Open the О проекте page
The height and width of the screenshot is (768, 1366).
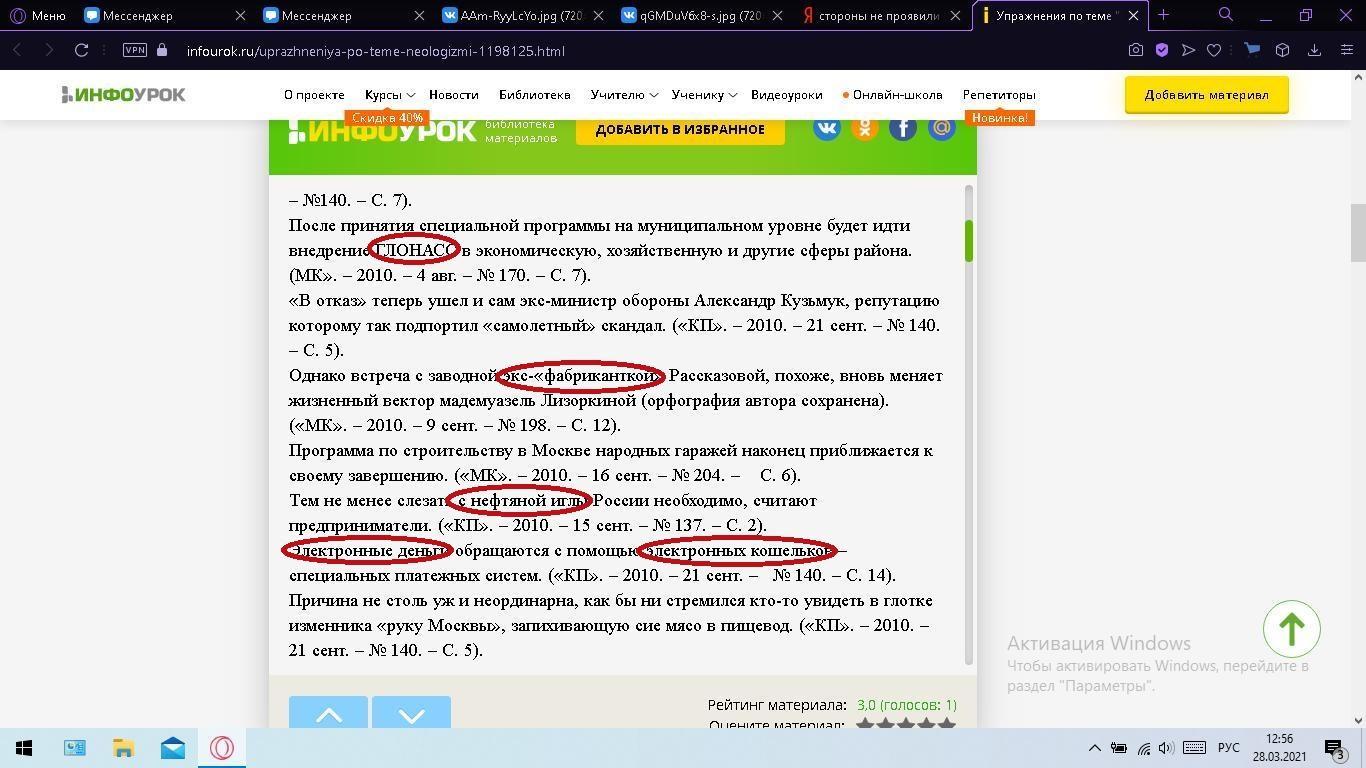(314, 94)
